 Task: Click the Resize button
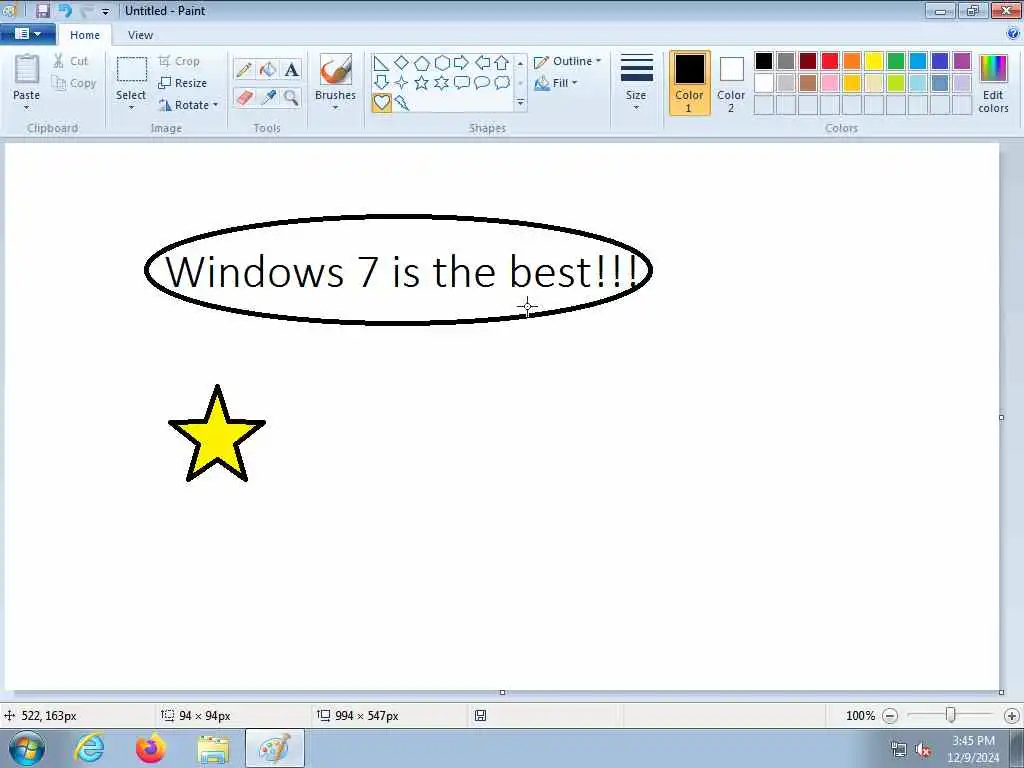pos(183,83)
